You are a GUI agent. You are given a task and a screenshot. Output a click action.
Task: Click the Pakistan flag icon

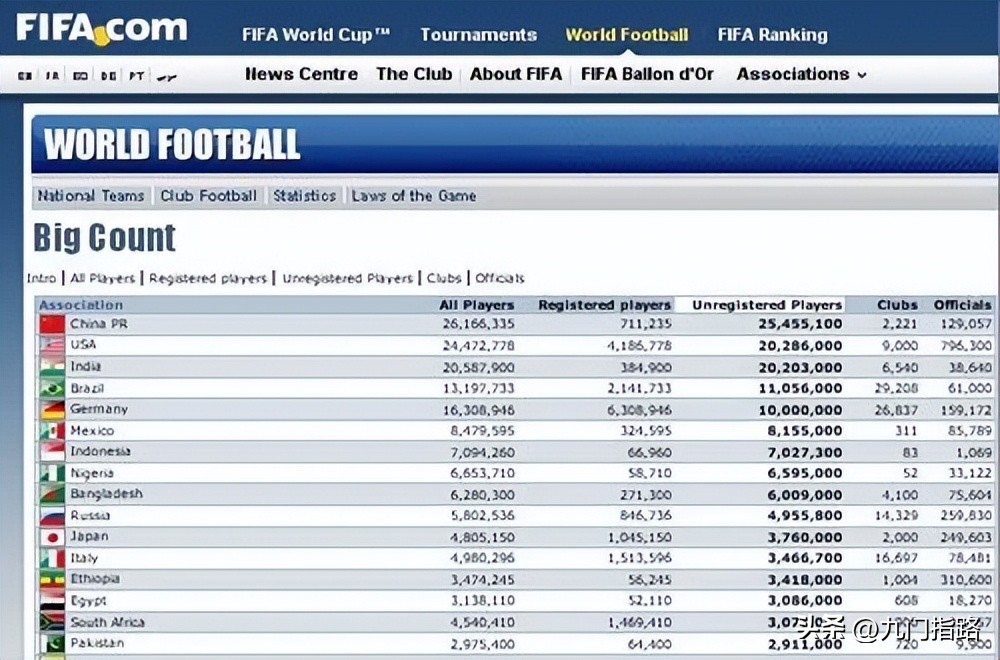coord(52,643)
